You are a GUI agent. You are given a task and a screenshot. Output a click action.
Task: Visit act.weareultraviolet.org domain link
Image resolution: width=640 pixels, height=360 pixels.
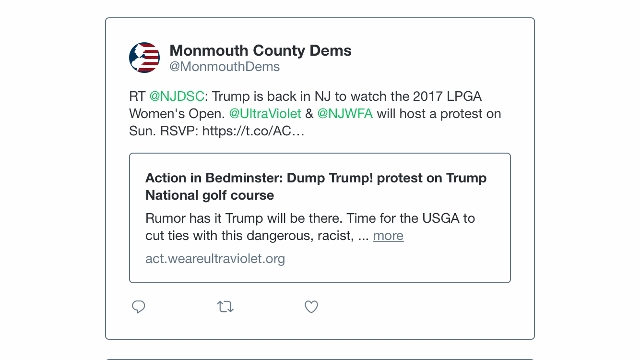click(215, 259)
